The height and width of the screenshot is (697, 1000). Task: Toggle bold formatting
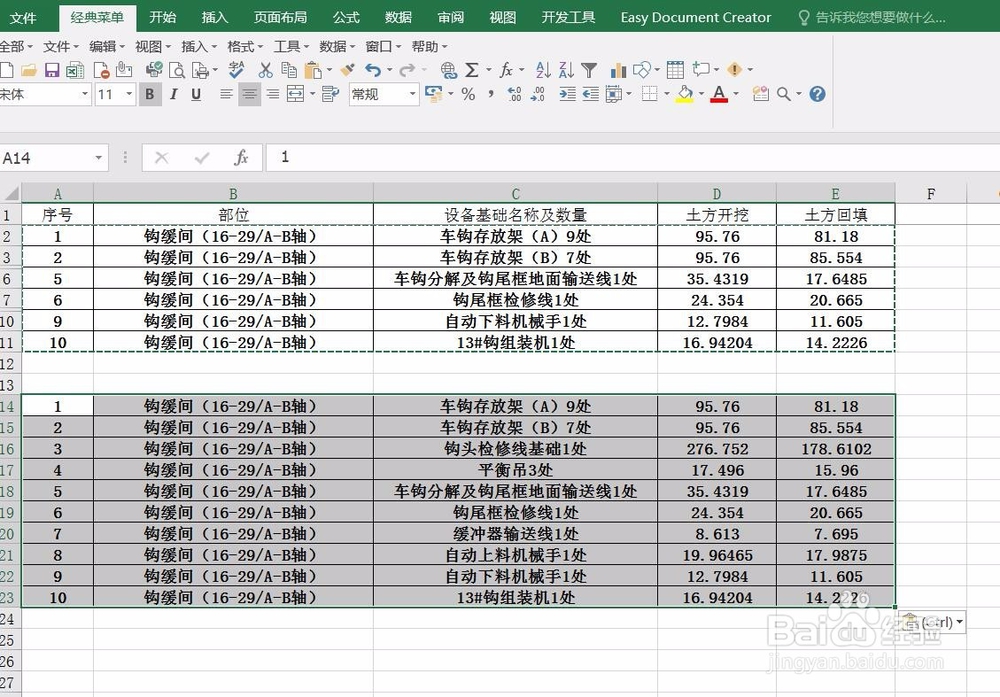click(150, 94)
